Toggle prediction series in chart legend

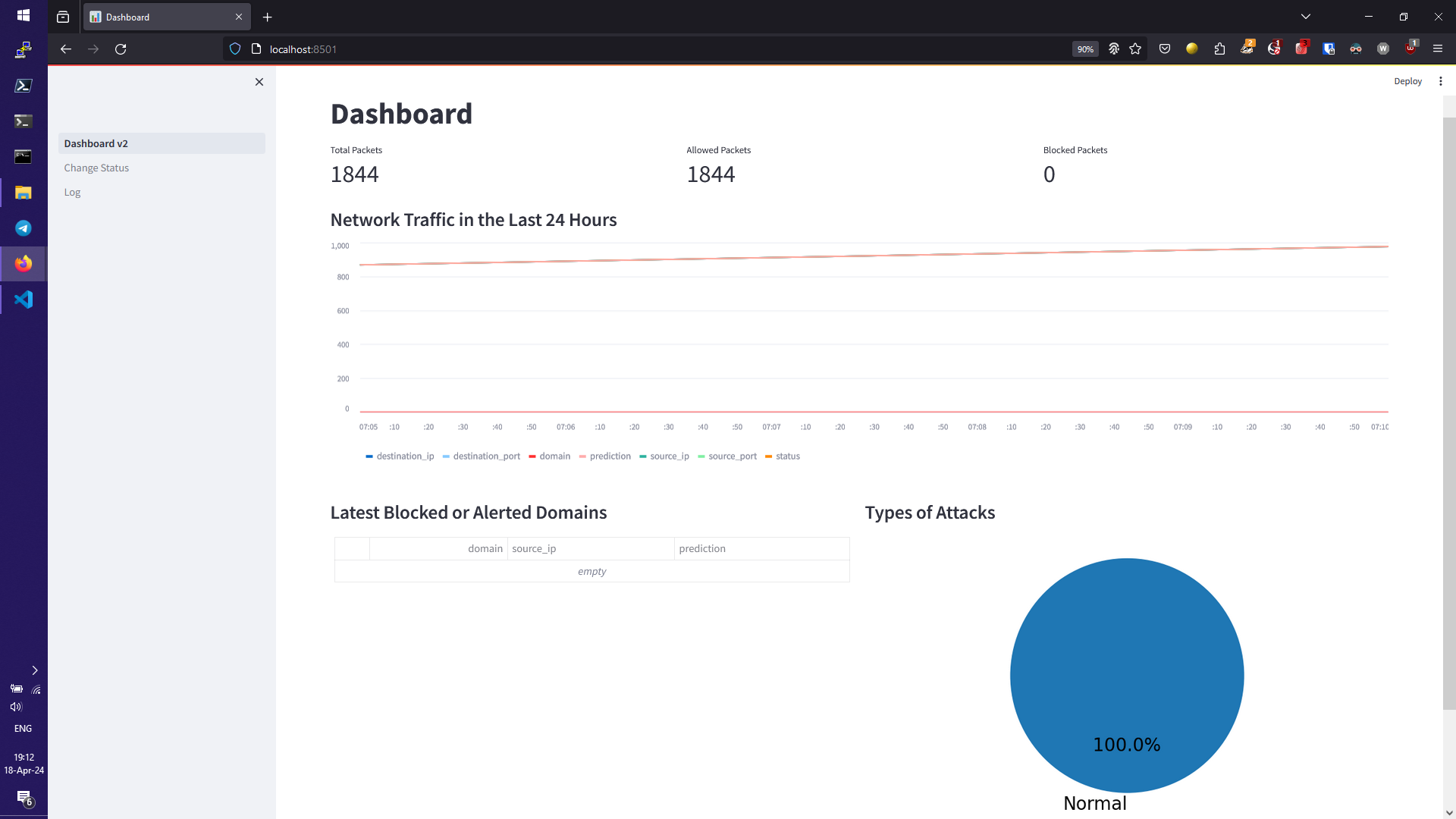point(605,457)
